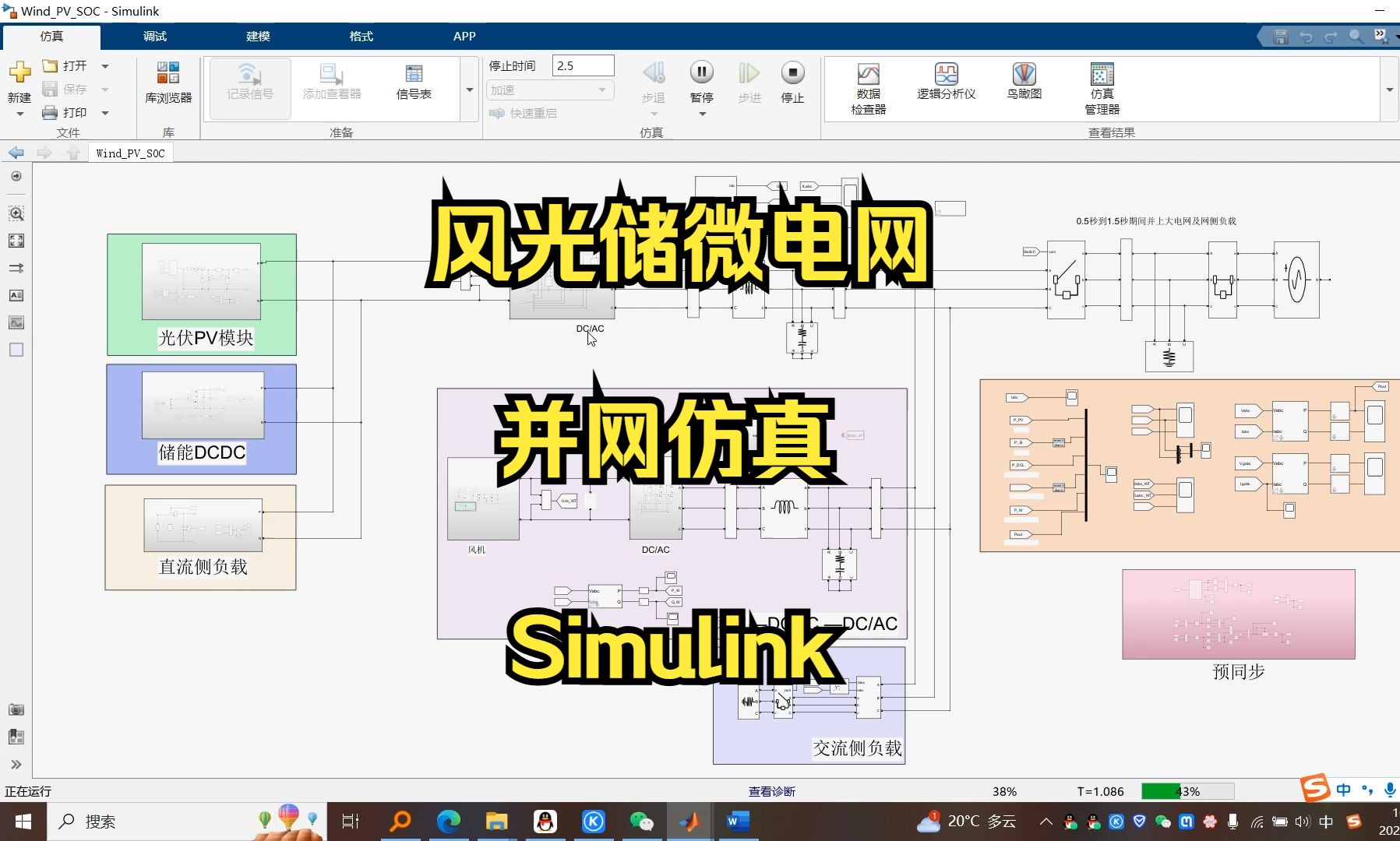Open Microsoft Edge from taskbar

pyautogui.click(x=449, y=822)
